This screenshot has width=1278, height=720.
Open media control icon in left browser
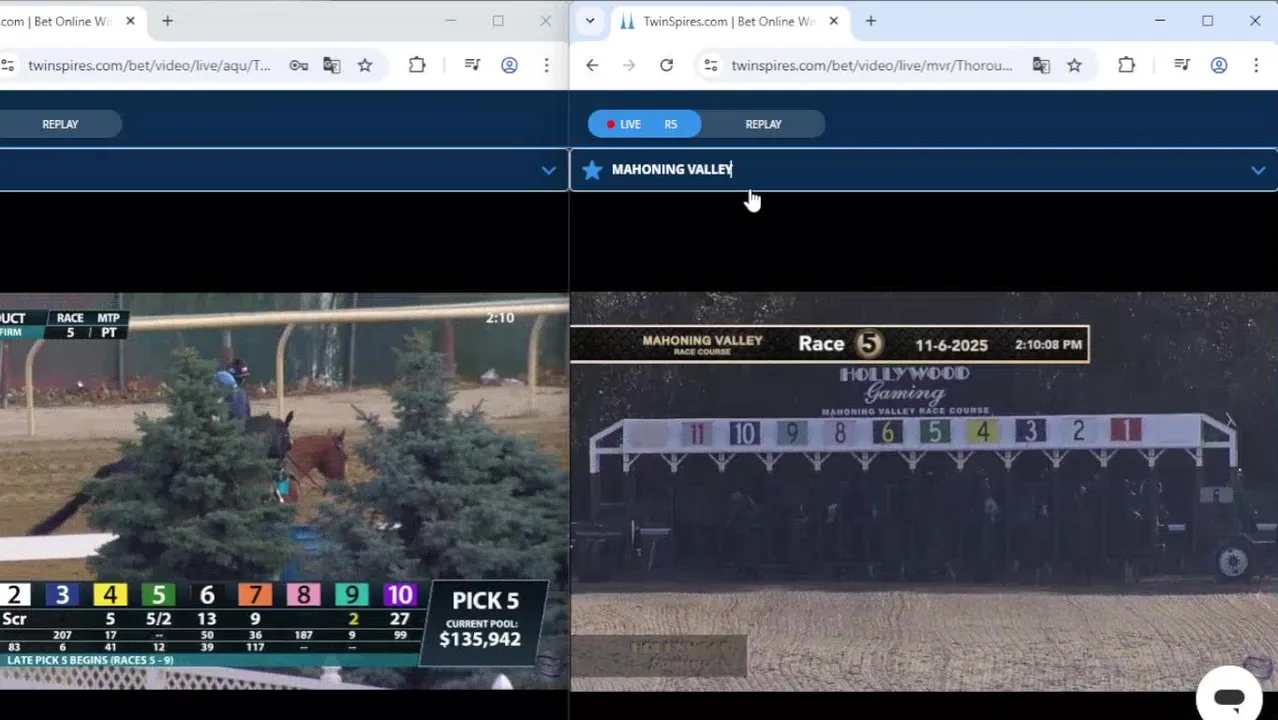point(473,65)
